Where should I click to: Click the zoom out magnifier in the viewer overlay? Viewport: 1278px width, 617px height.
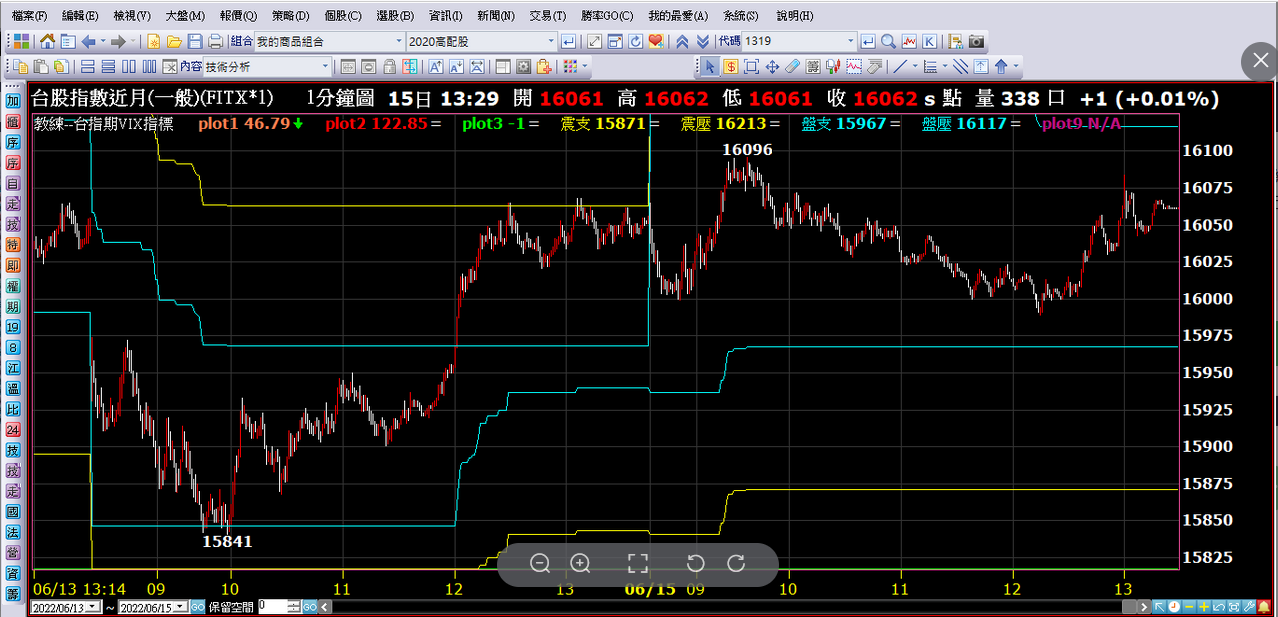tap(540, 563)
